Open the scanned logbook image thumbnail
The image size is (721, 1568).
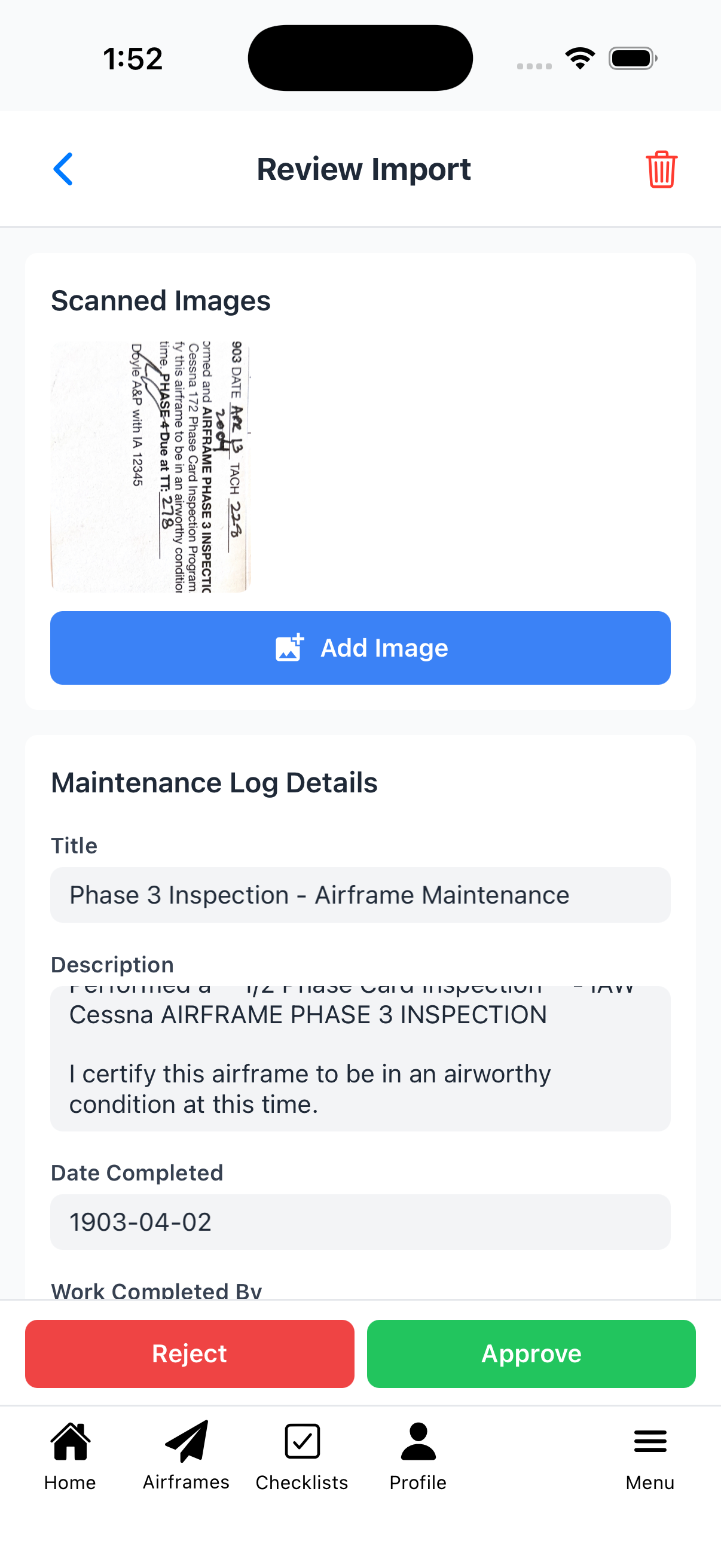coord(151,467)
